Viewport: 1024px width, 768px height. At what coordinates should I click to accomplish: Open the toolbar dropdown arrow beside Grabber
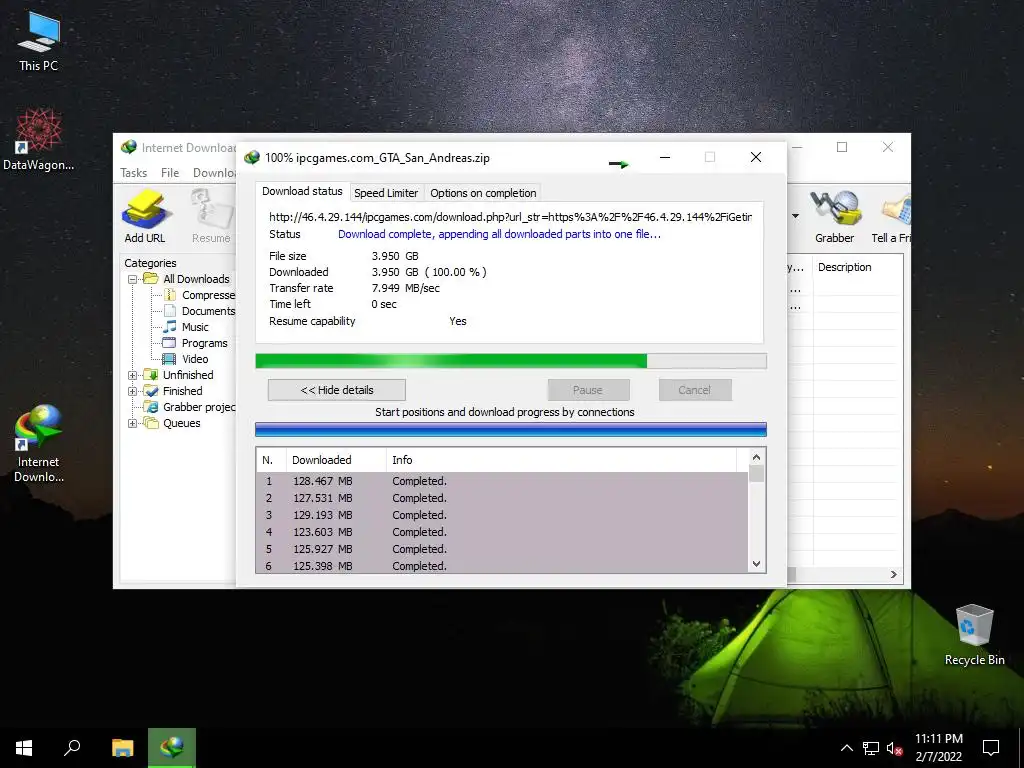pos(795,216)
